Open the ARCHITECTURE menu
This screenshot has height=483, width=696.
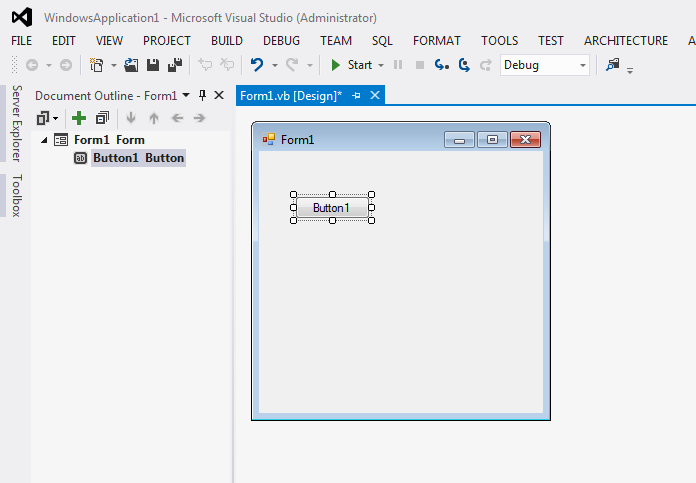[x=626, y=41]
